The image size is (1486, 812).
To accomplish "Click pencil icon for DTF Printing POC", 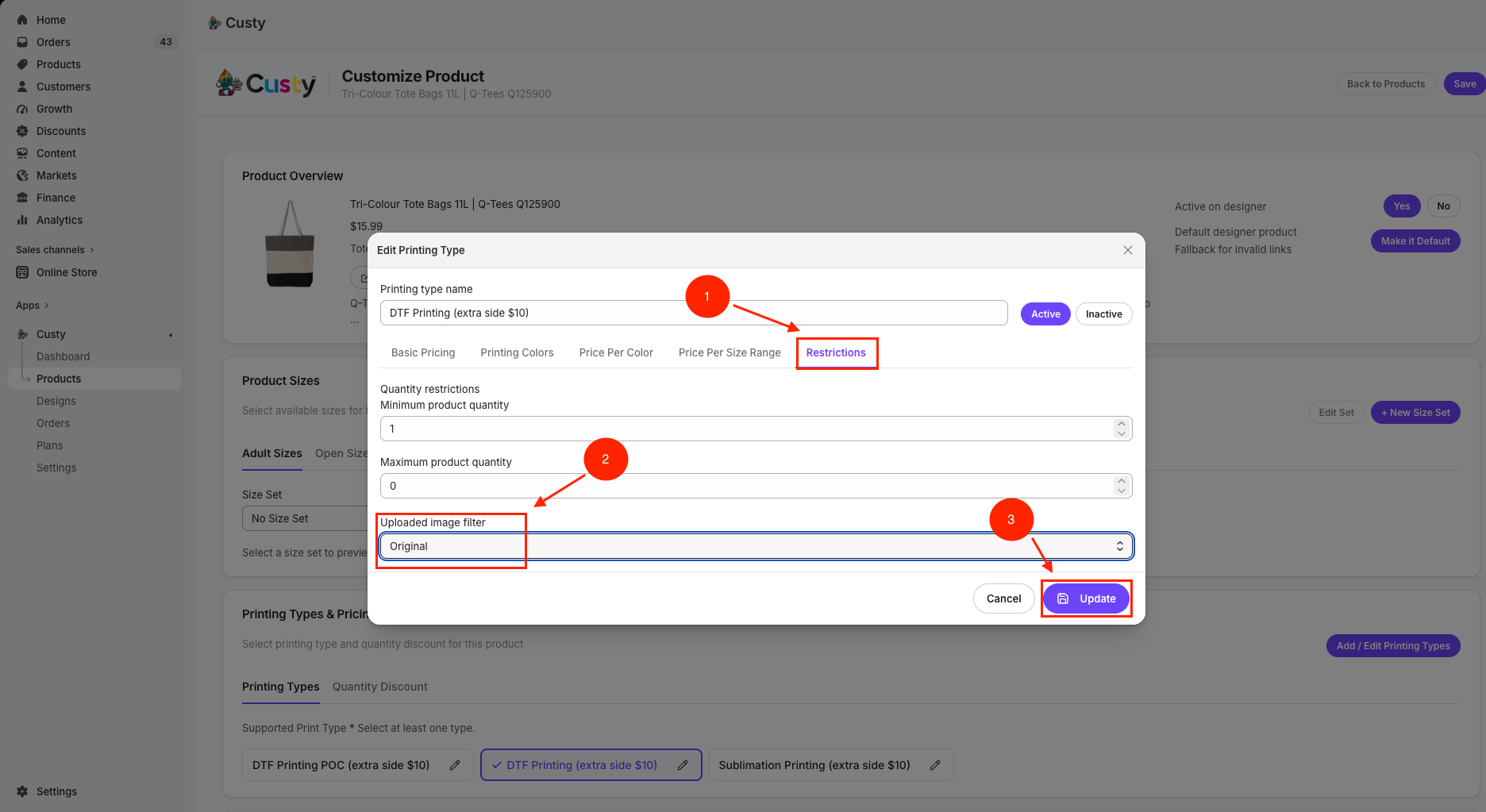I will point(455,765).
